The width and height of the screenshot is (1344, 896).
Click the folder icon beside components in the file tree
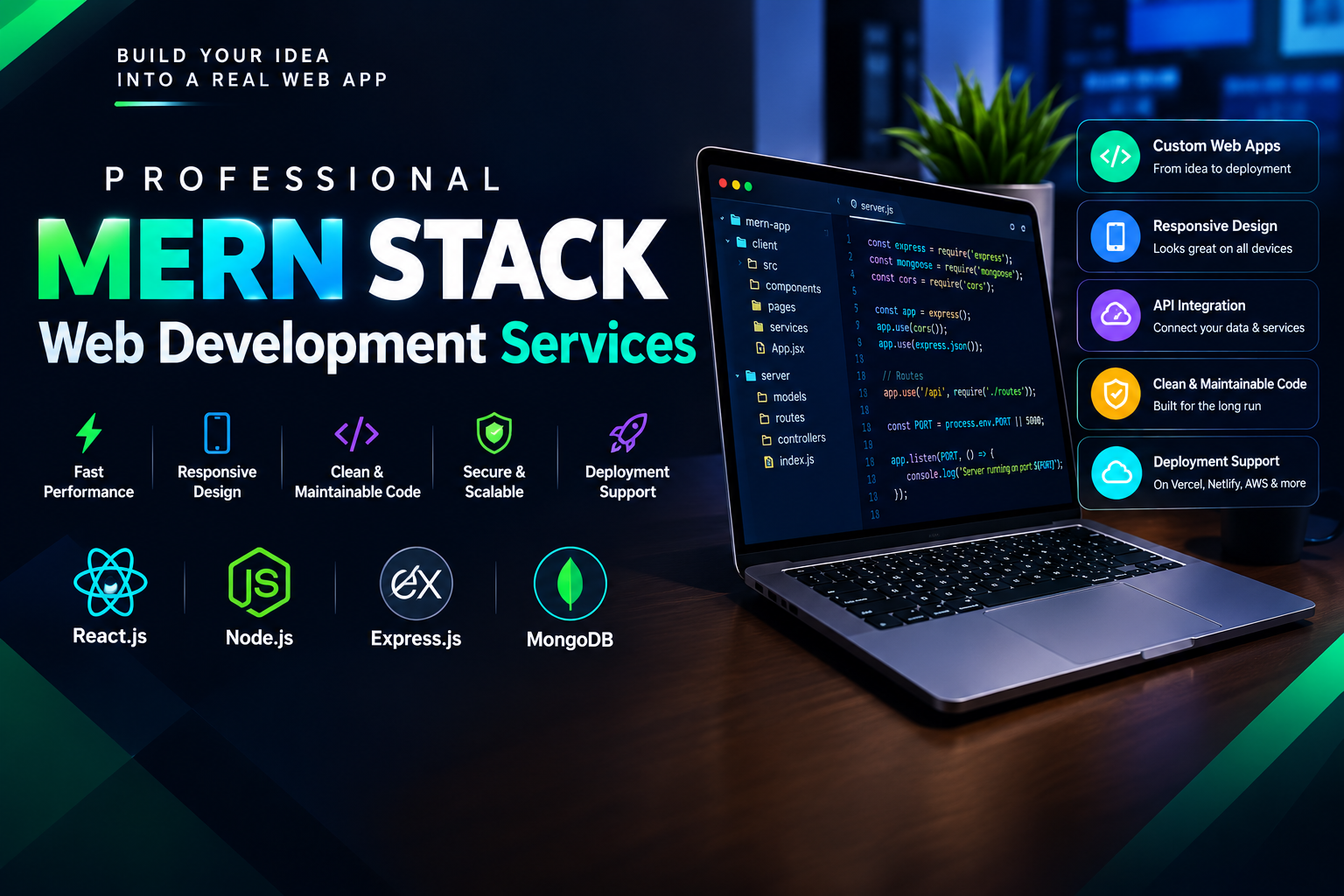click(x=754, y=284)
